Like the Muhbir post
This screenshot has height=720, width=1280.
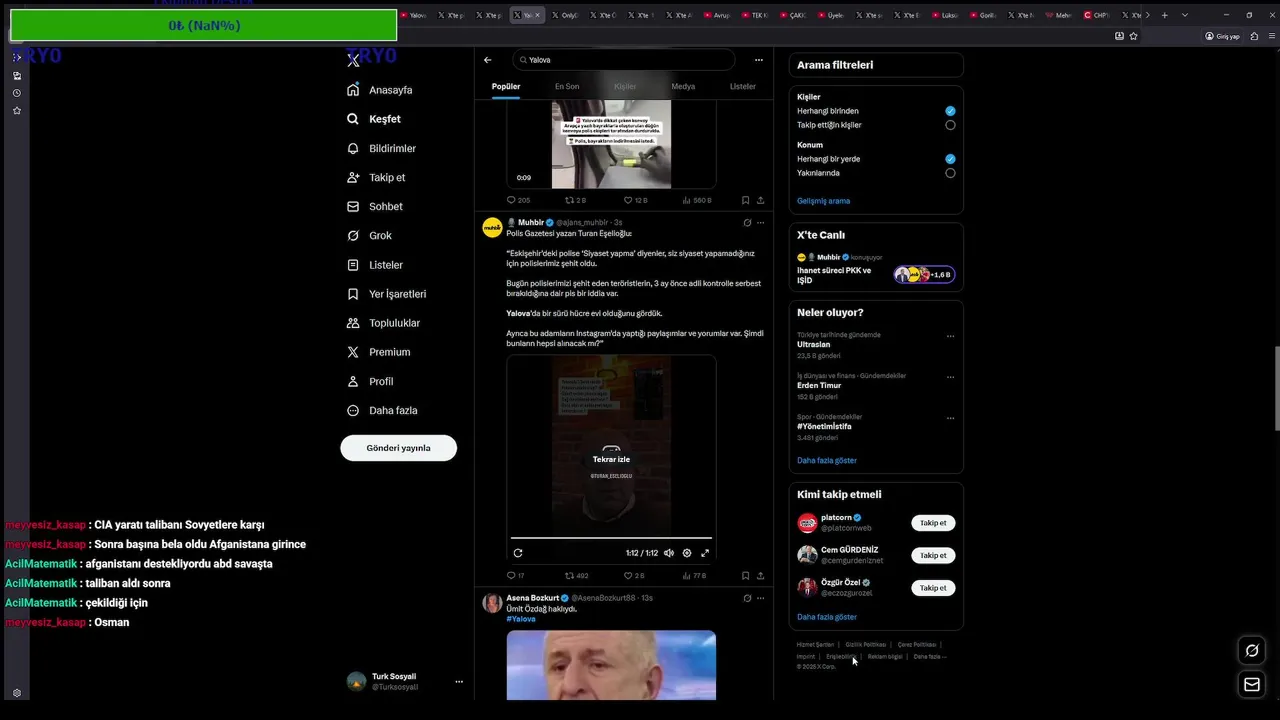pos(634,576)
